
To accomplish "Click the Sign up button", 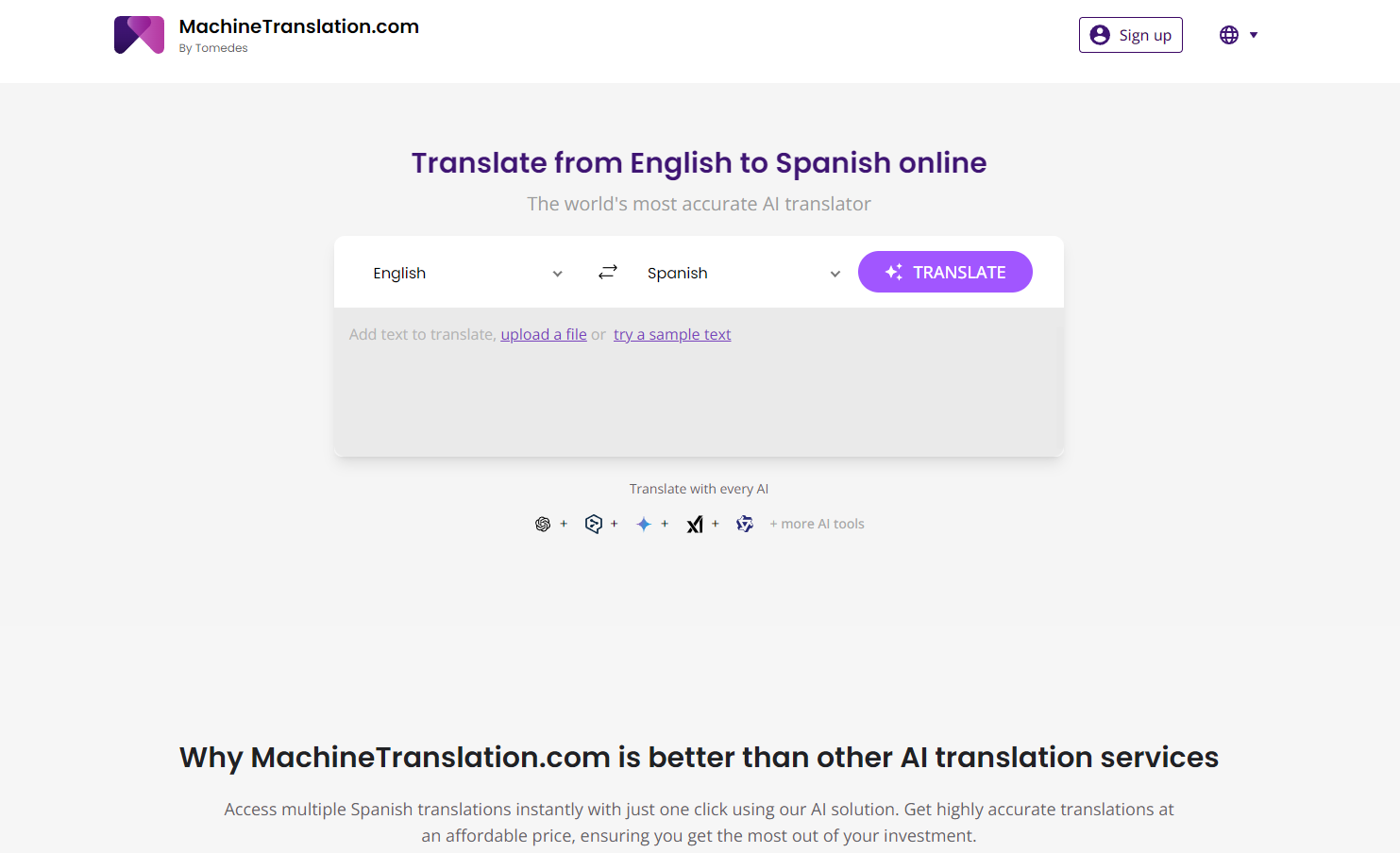I will 1130,35.
